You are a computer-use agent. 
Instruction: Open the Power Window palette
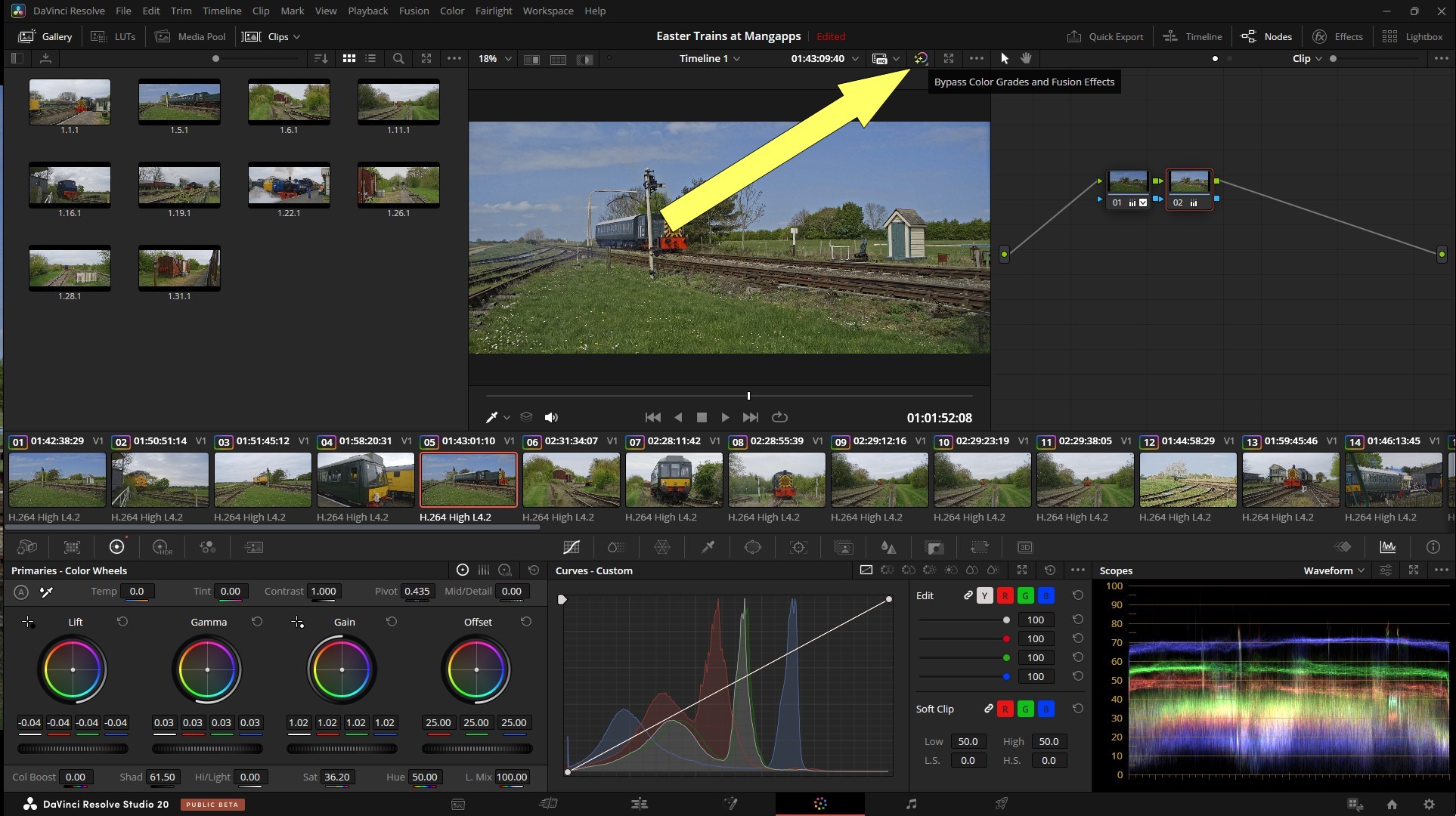(753, 547)
